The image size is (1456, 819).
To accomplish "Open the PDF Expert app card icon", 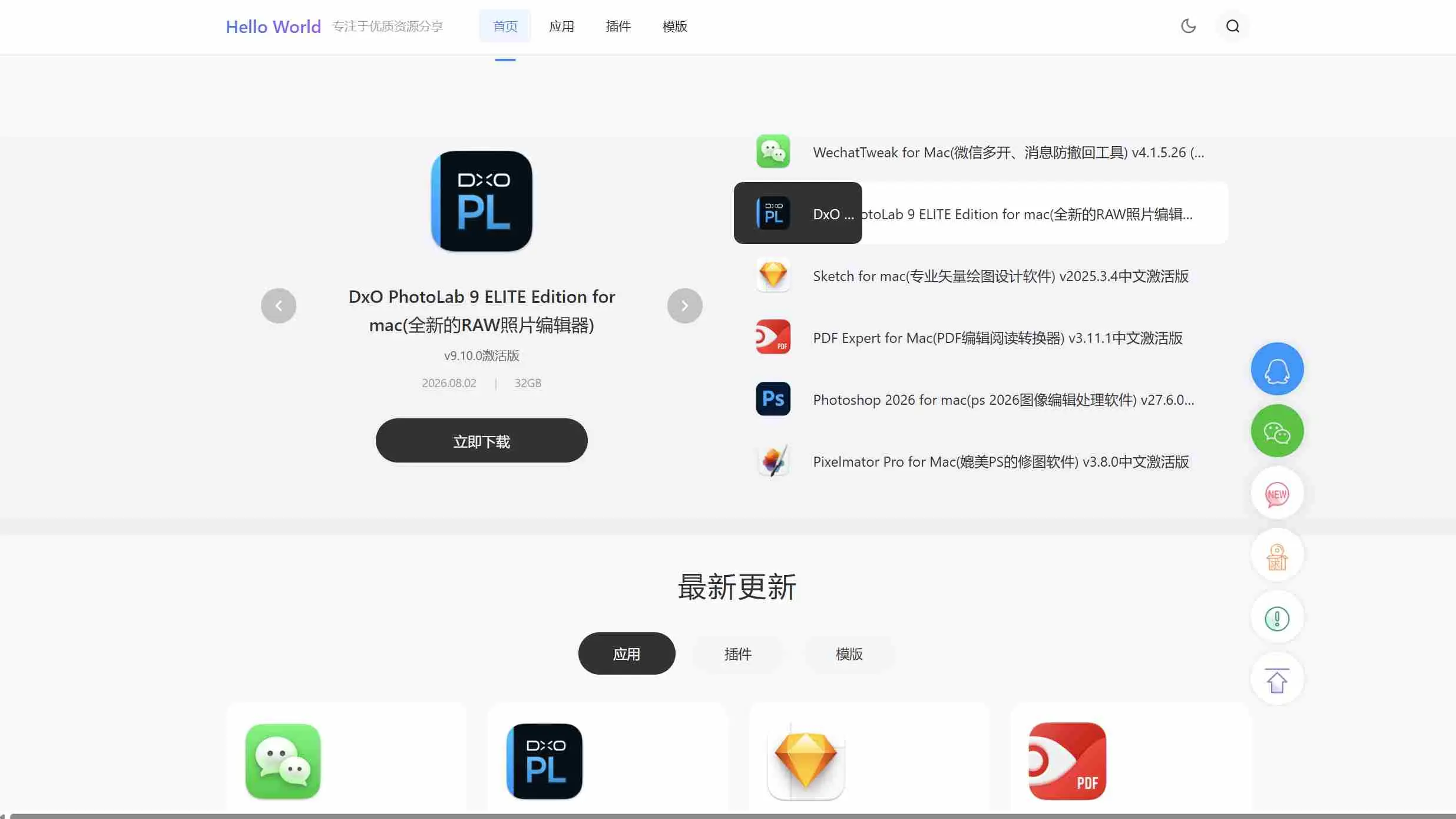I will pyautogui.click(x=1067, y=761).
